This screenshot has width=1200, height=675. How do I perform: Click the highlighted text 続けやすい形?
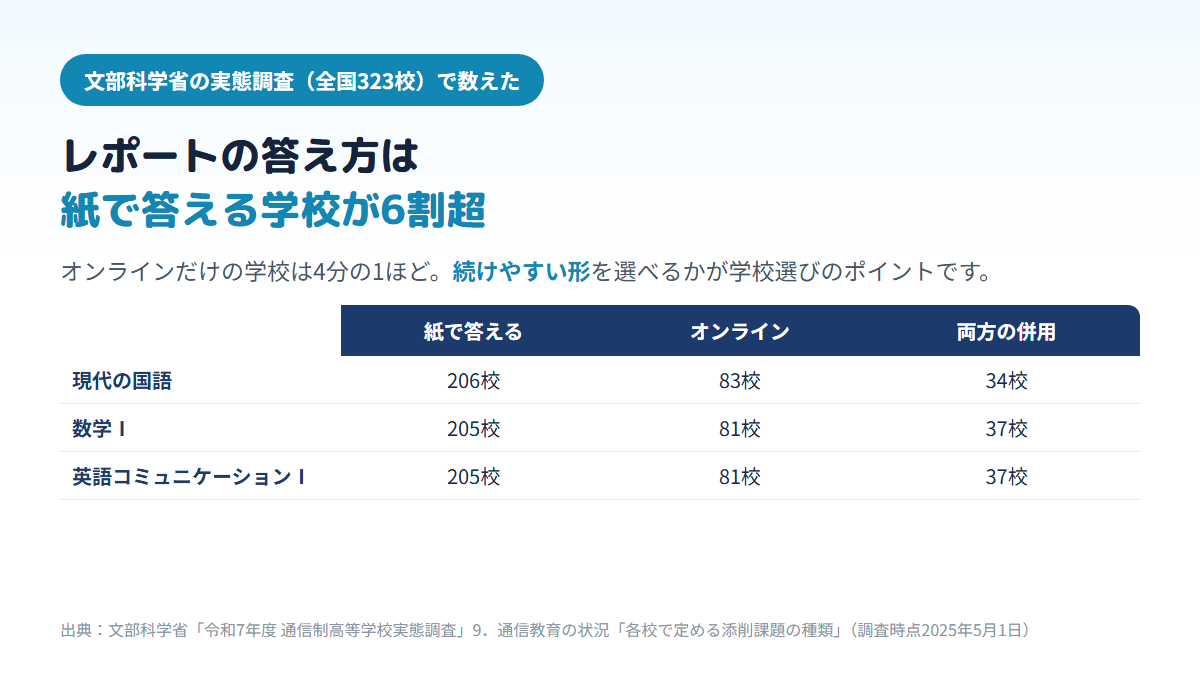coord(522,271)
